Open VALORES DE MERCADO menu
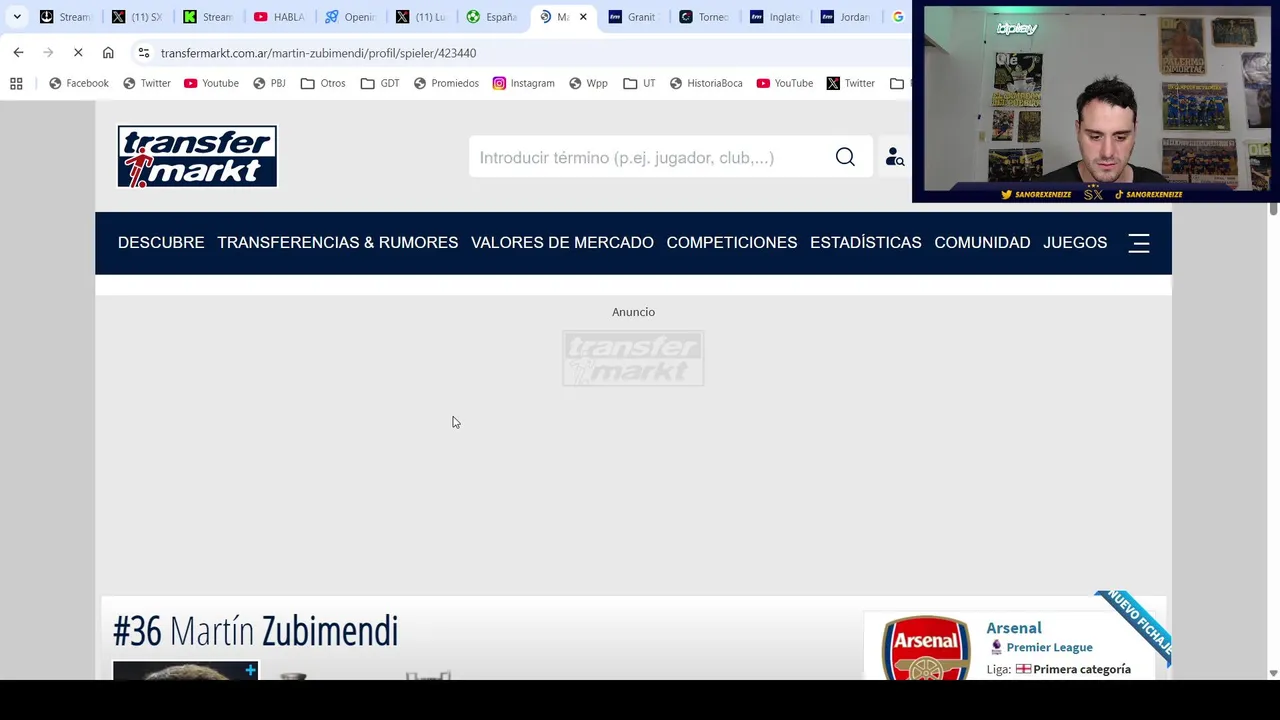Screen dimensions: 1280x720 click(x=562, y=243)
